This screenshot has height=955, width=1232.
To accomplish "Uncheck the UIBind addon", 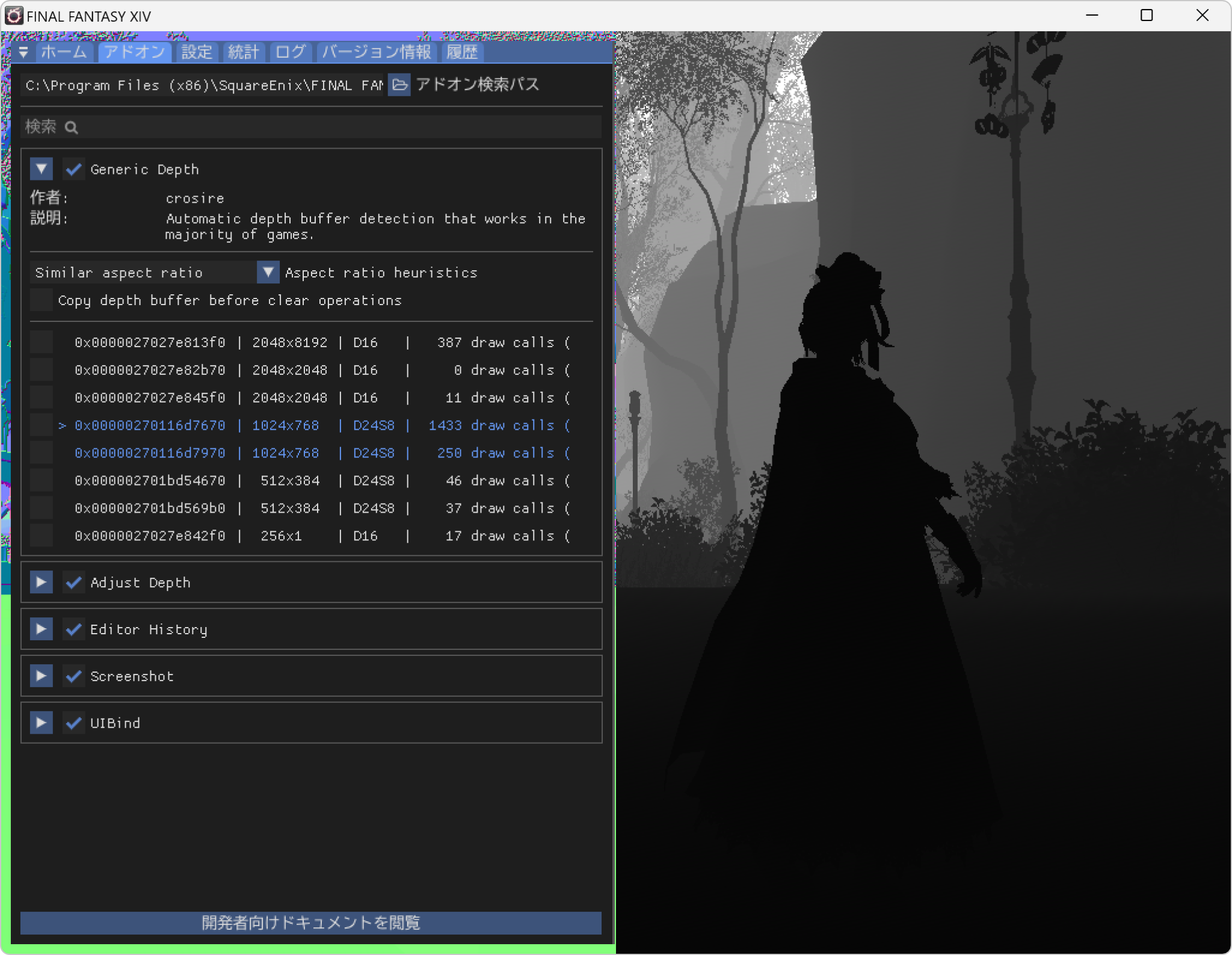I will [x=73, y=723].
